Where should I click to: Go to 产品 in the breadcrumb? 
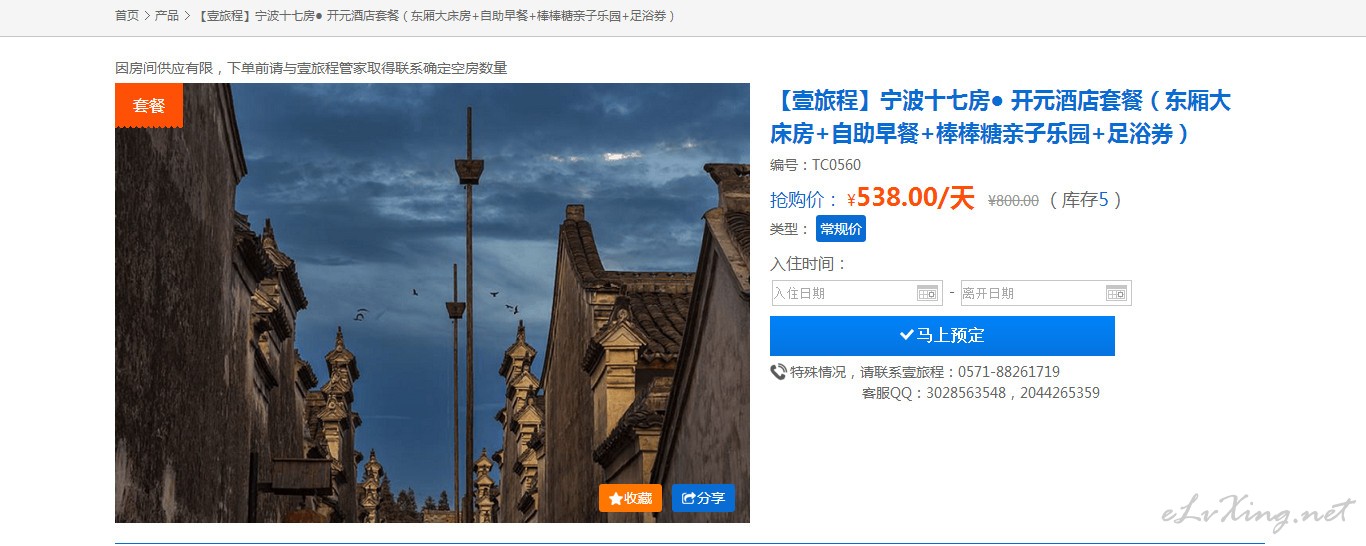tap(167, 16)
